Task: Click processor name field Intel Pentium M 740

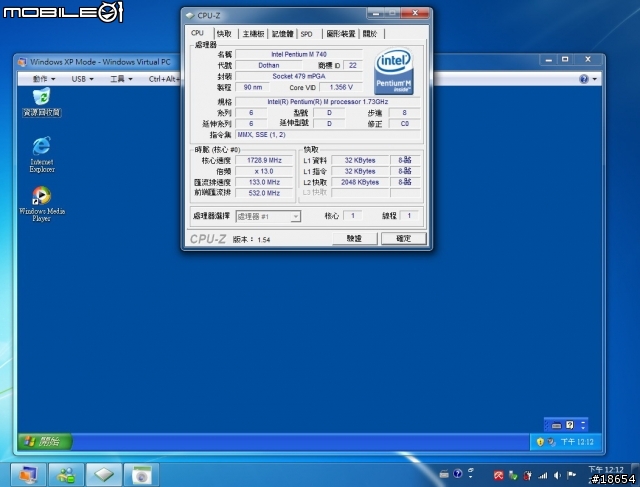Action: (x=299, y=54)
